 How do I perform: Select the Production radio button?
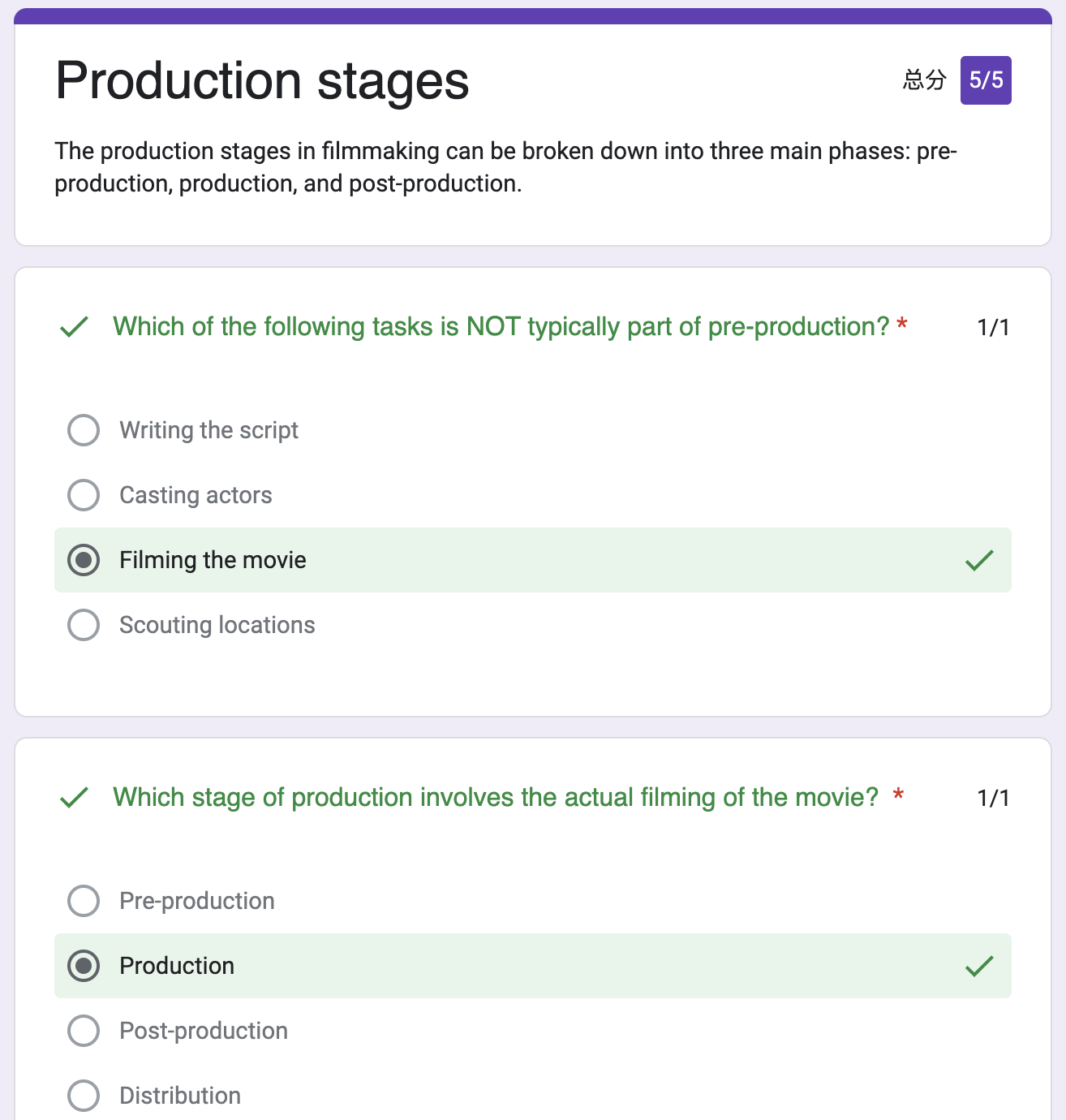[x=84, y=966]
